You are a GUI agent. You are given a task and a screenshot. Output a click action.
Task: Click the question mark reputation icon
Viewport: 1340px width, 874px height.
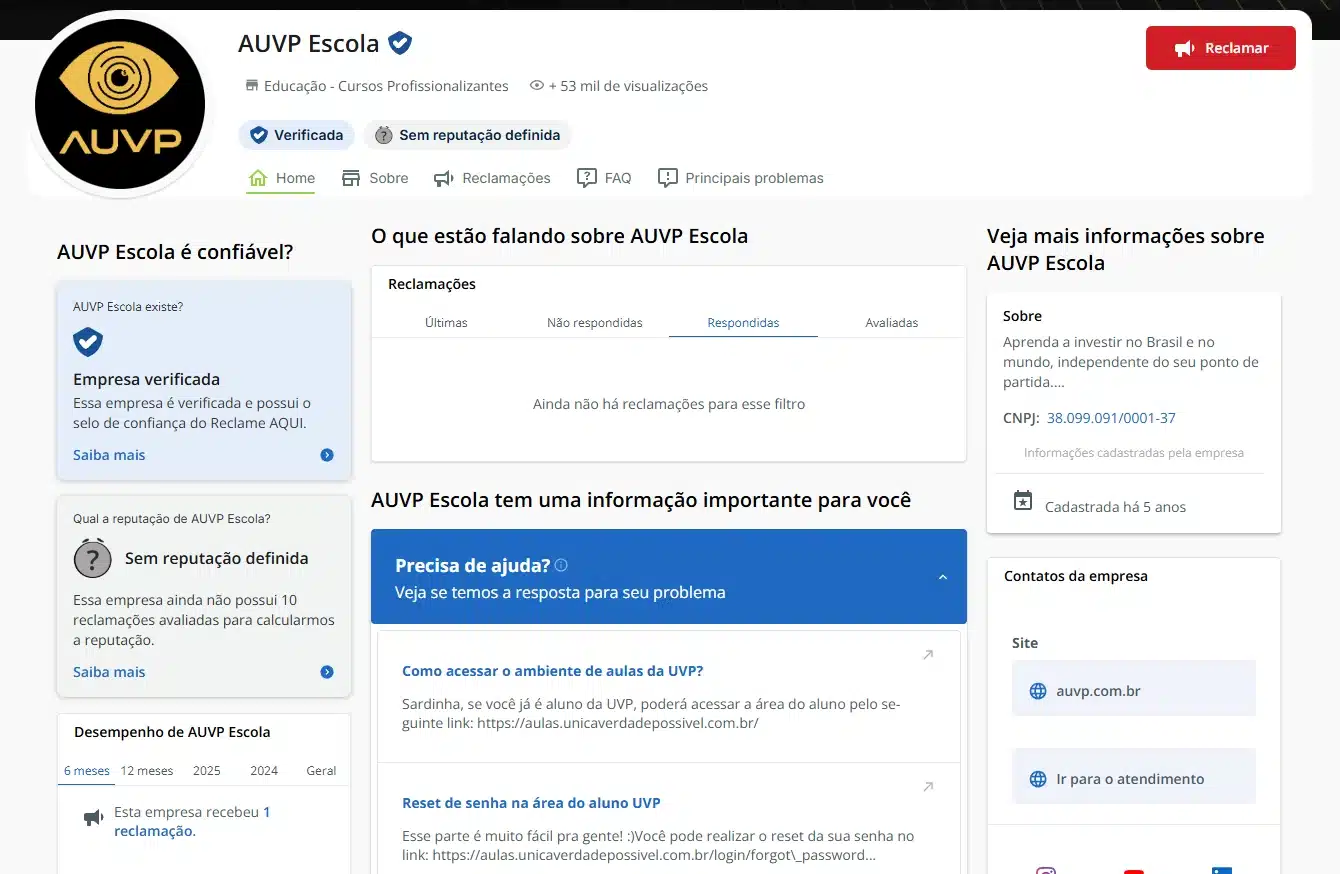tap(92, 558)
